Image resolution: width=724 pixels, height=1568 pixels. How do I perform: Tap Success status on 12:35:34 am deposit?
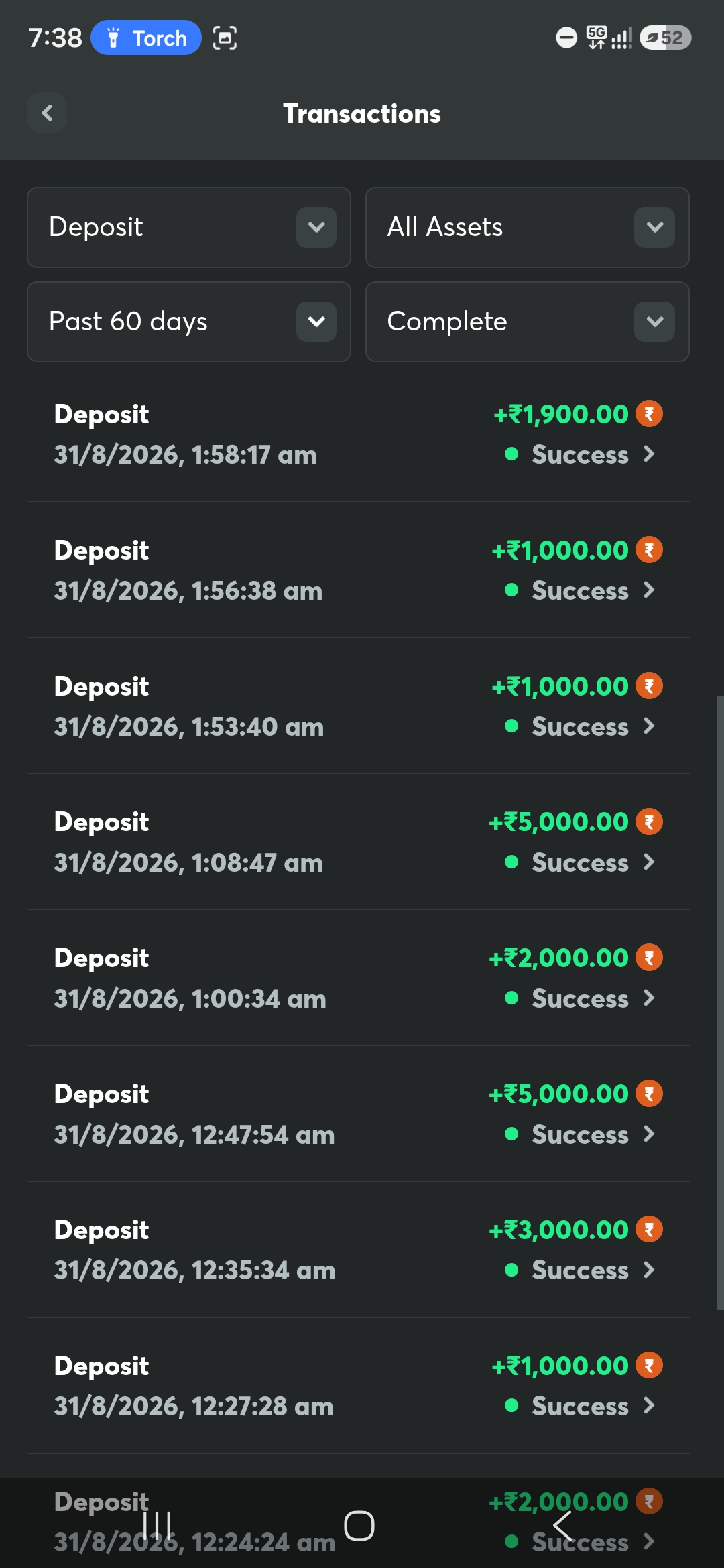580,1270
